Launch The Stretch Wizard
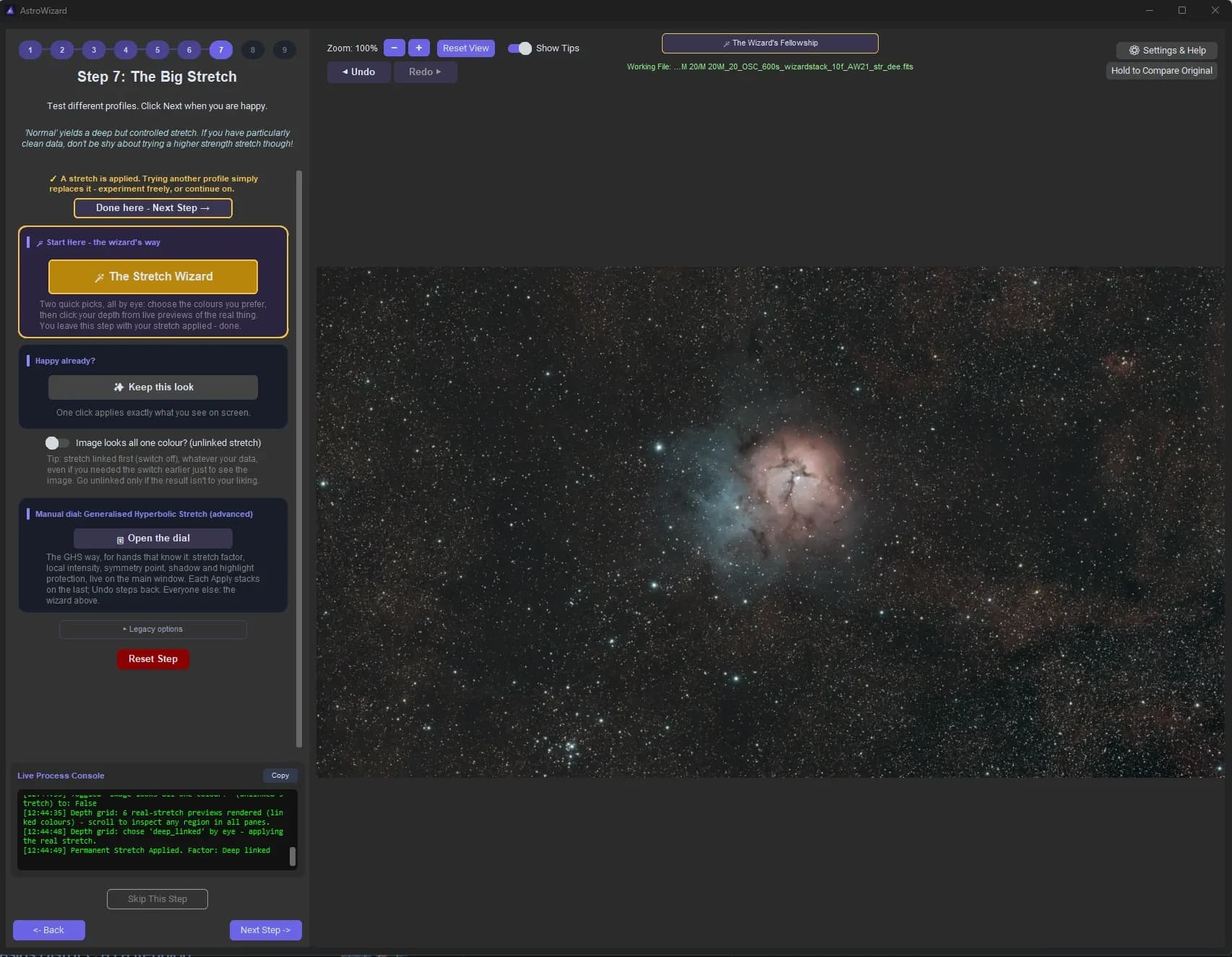 click(x=153, y=276)
